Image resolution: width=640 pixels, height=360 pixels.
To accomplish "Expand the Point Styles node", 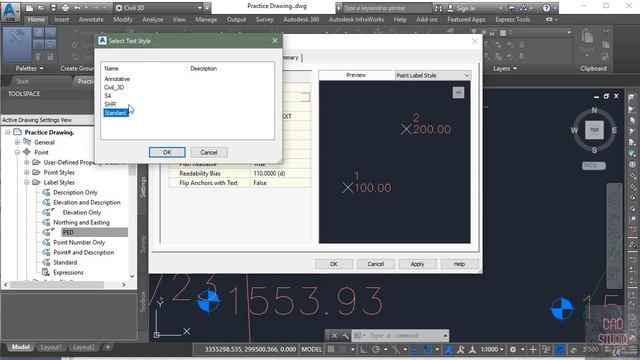I will coord(27,172).
